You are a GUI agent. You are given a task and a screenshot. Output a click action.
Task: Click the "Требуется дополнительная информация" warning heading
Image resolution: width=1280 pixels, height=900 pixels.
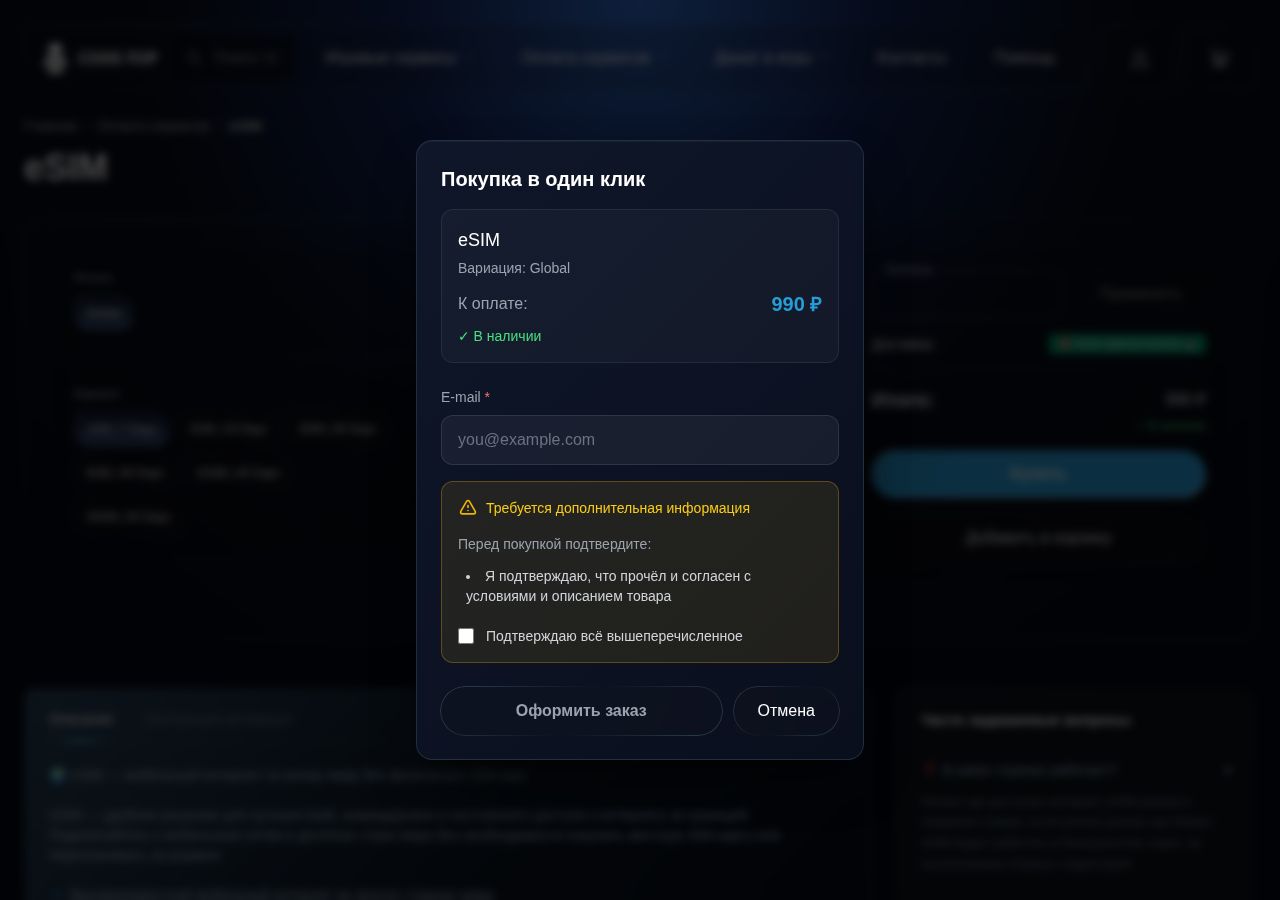click(x=618, y=508)
